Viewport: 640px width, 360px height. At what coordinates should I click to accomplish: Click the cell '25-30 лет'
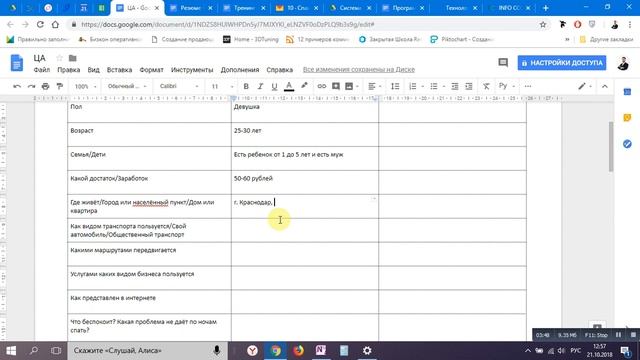point(304,134)
